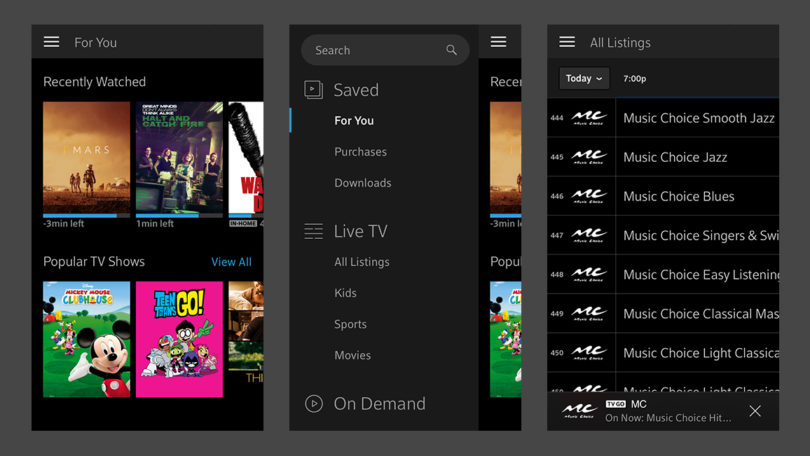Select Music Choice Smooth Jazz listing
The image size is (810, 456).
[698, 118]
